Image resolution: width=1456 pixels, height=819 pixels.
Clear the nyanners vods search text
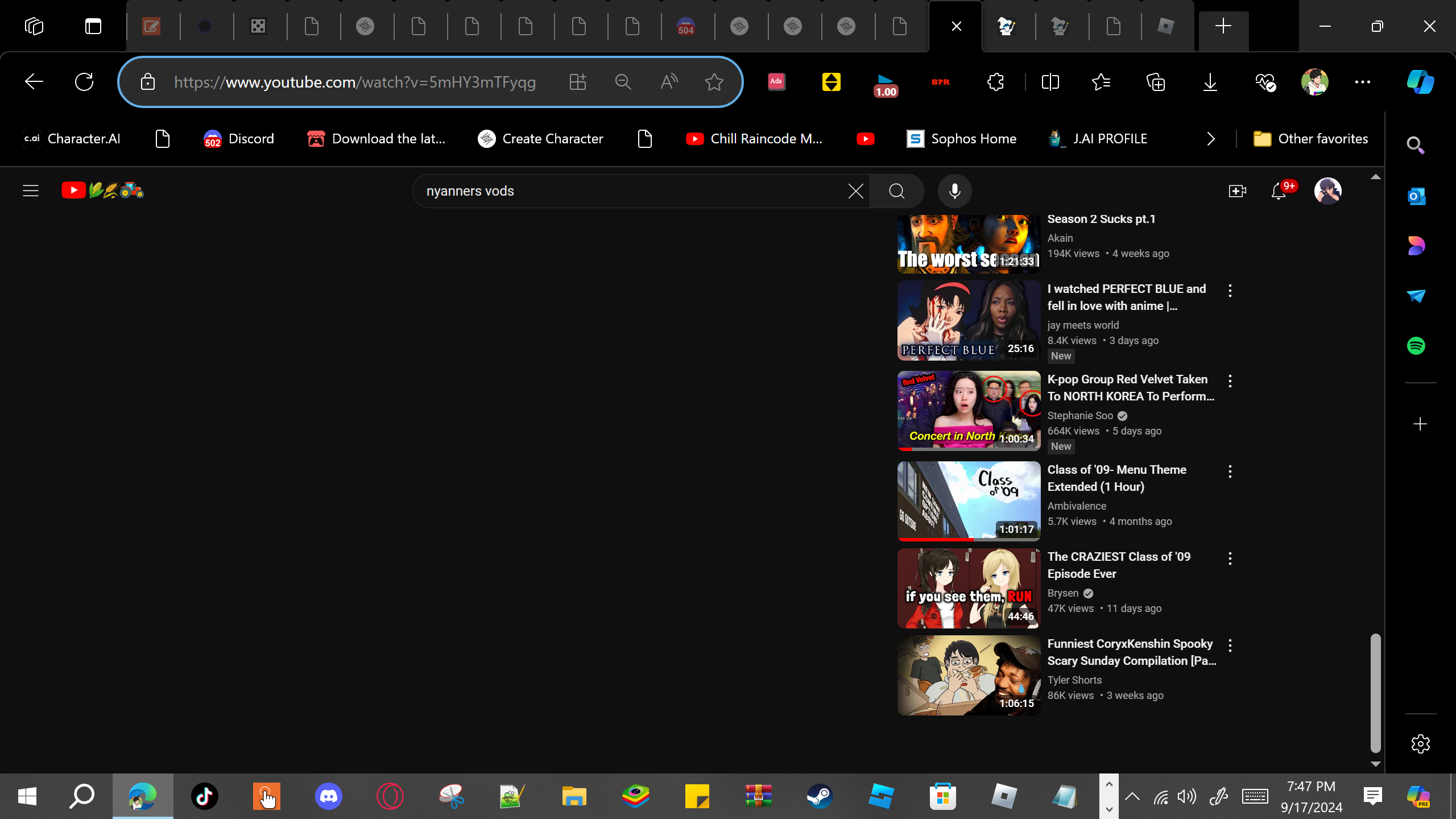855,191
